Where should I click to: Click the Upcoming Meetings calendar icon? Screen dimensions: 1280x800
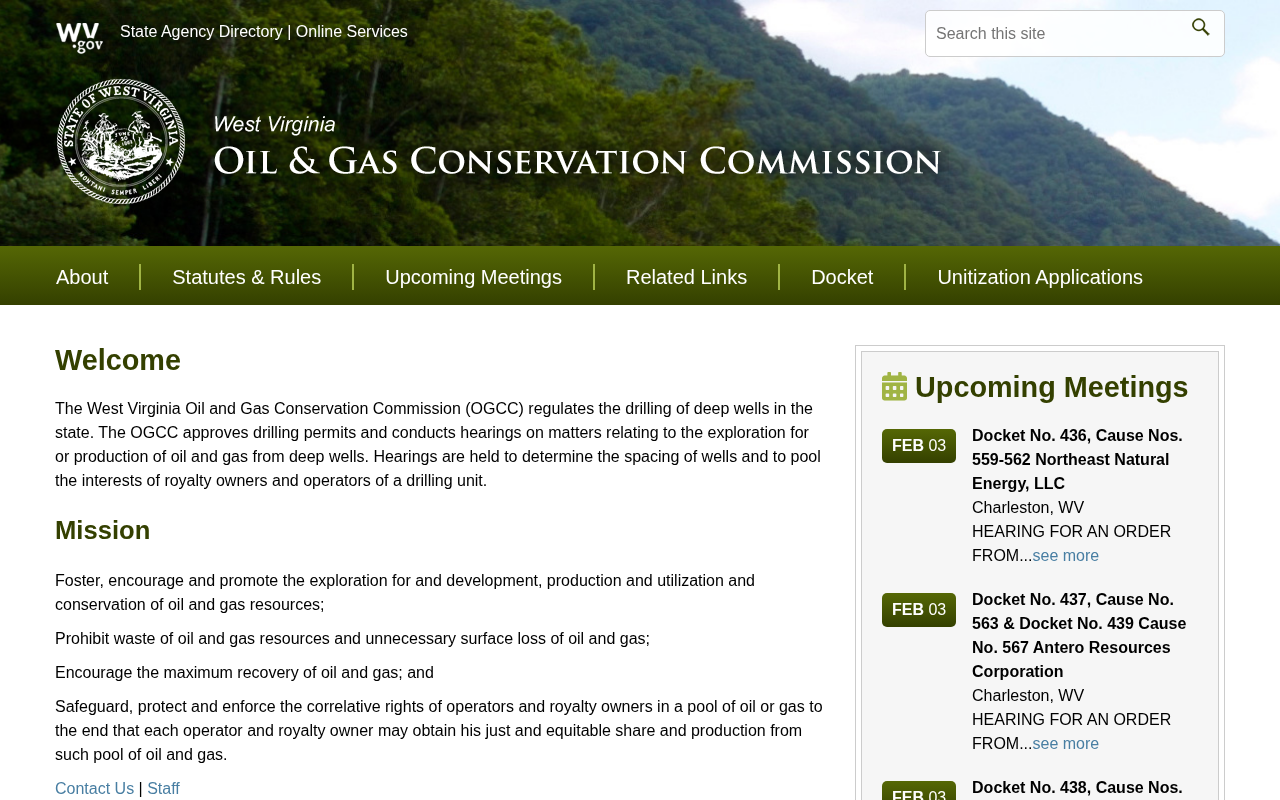pos(894,387)
